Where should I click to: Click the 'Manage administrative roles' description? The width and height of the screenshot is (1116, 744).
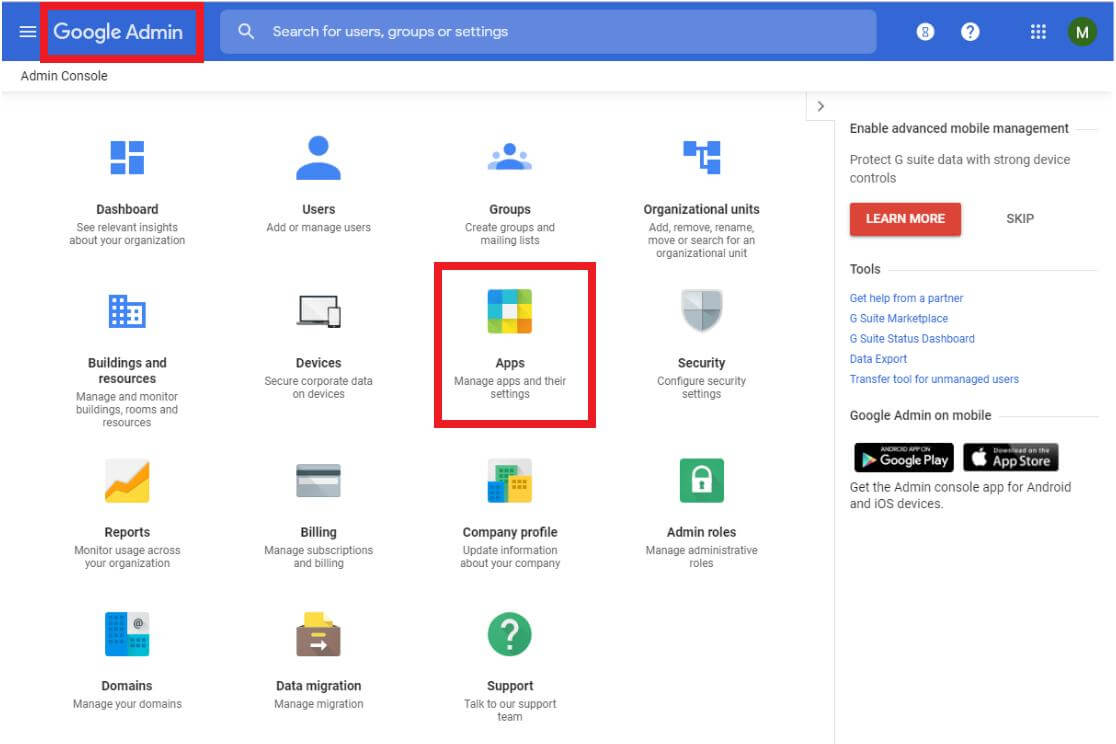click(702, 556)
